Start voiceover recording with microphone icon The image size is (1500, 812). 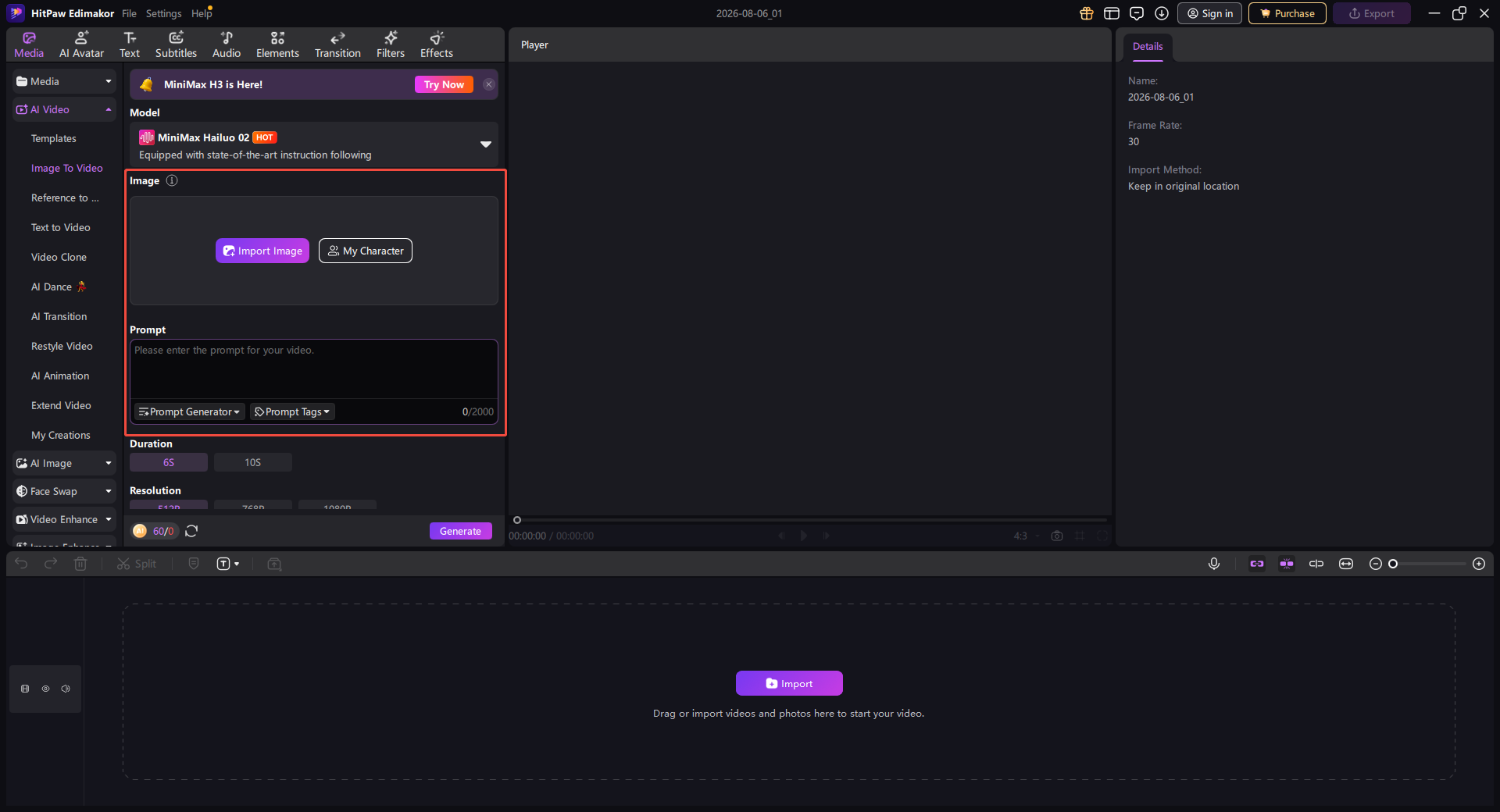tap(1214, 564)
